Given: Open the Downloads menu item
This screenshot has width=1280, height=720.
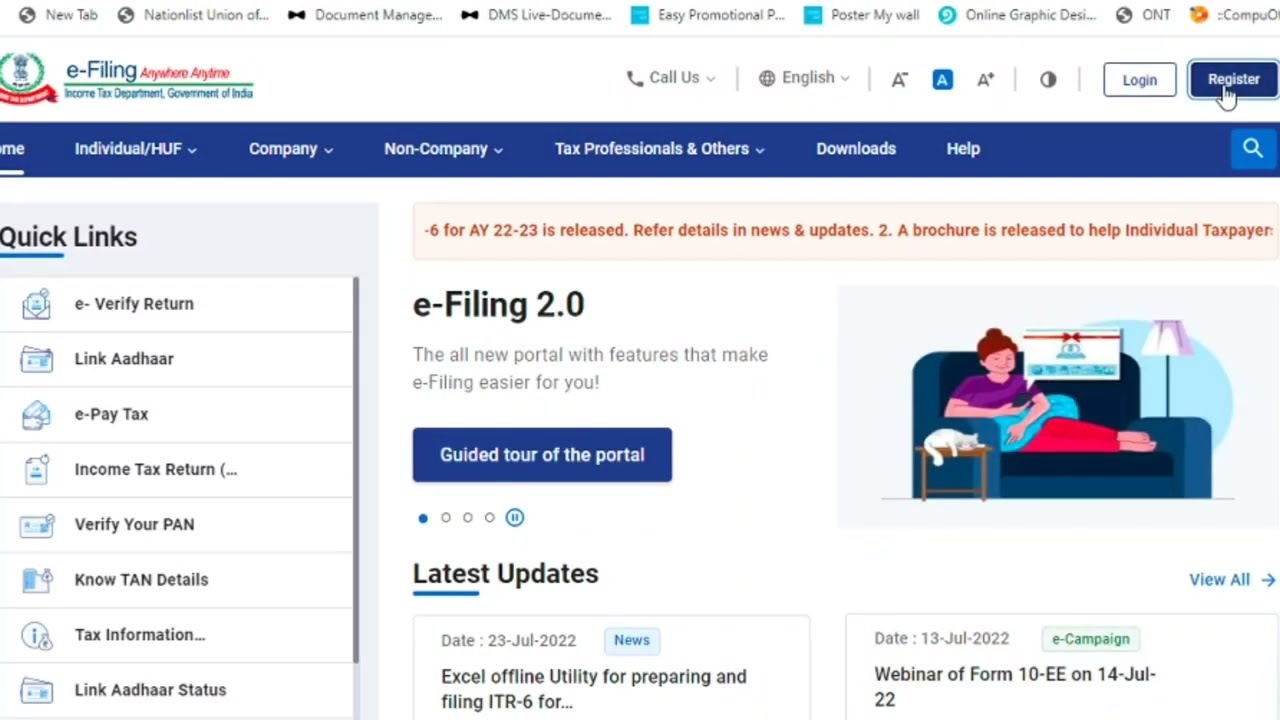Looking at the screenshot, I should 856,149.
